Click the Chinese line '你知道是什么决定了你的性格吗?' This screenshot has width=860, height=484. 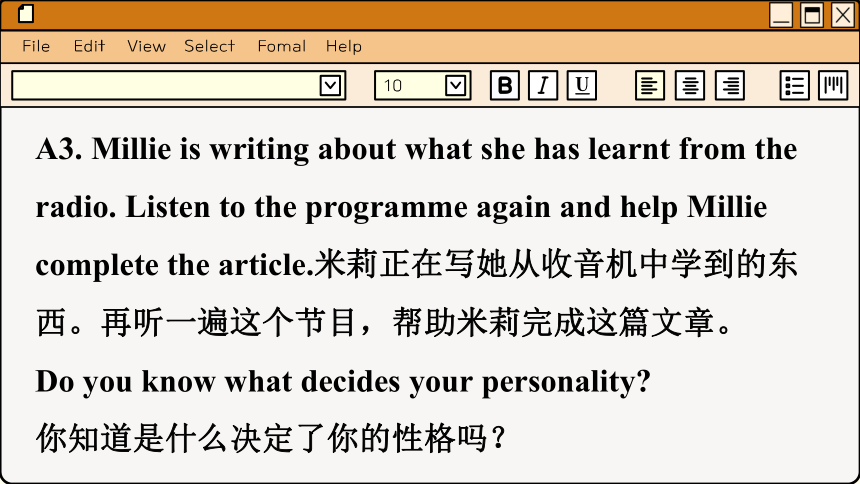pos(270,438)
